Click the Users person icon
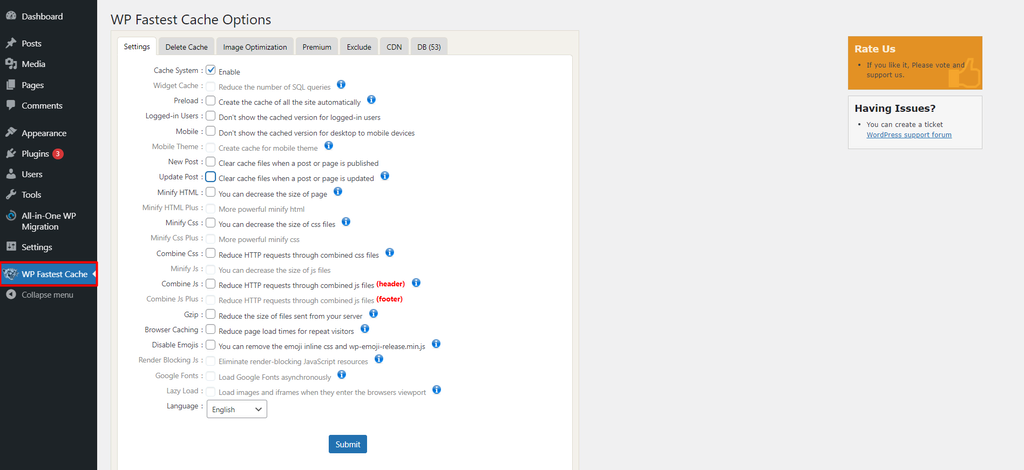This screenshot has height=470, width=1024. 10,174
